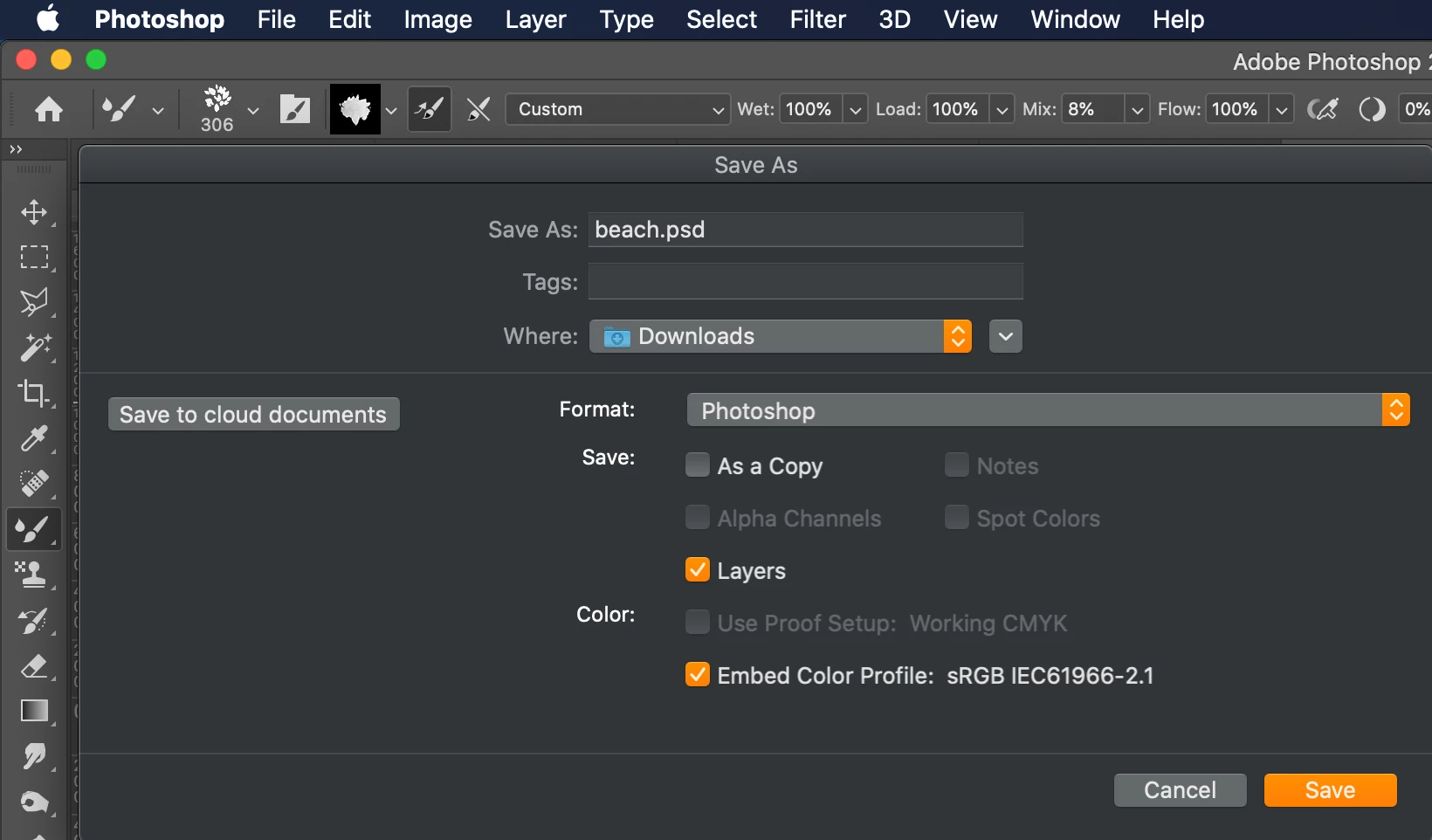Click the Home icon in options bar

(x=49, y=109)
